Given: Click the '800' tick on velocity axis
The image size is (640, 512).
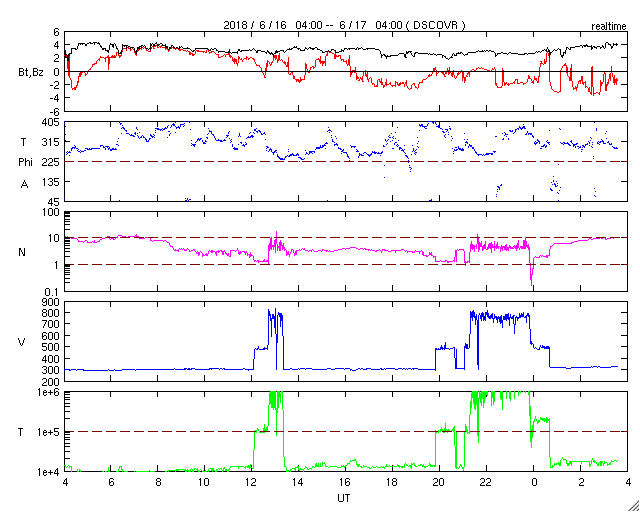Looking at the screenshot, I should pos(52,313).
